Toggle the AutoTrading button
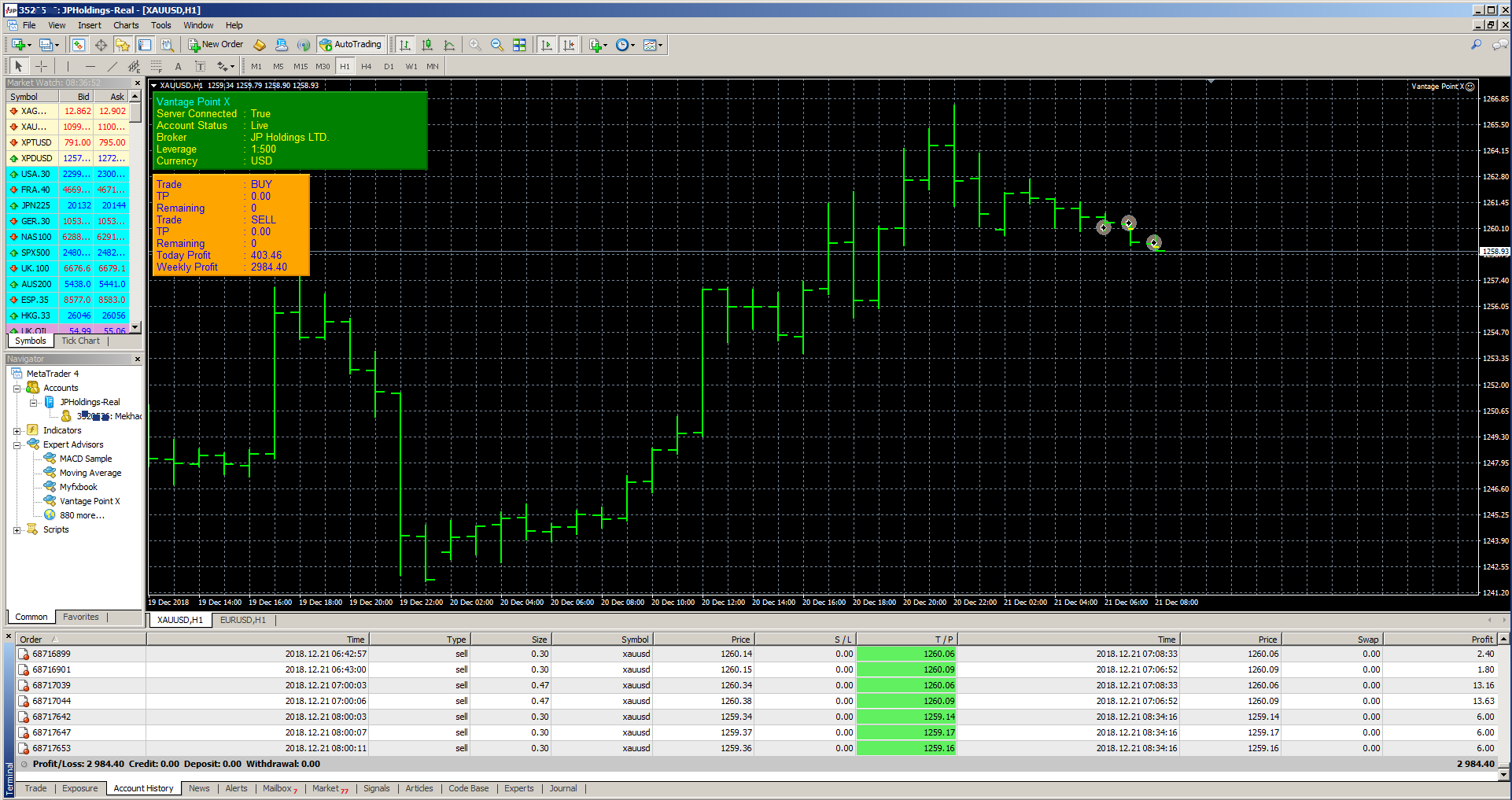The width and height of the screenshot is (1512, 800). pos(350,45)
